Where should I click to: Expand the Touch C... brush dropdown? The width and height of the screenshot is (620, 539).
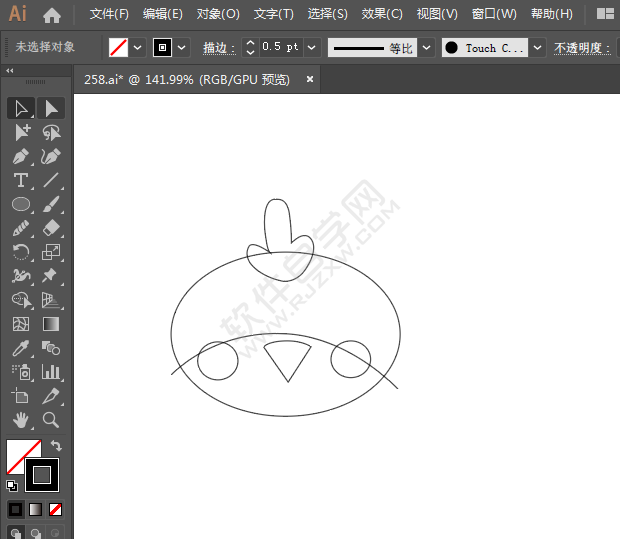[x=538, y=47]
